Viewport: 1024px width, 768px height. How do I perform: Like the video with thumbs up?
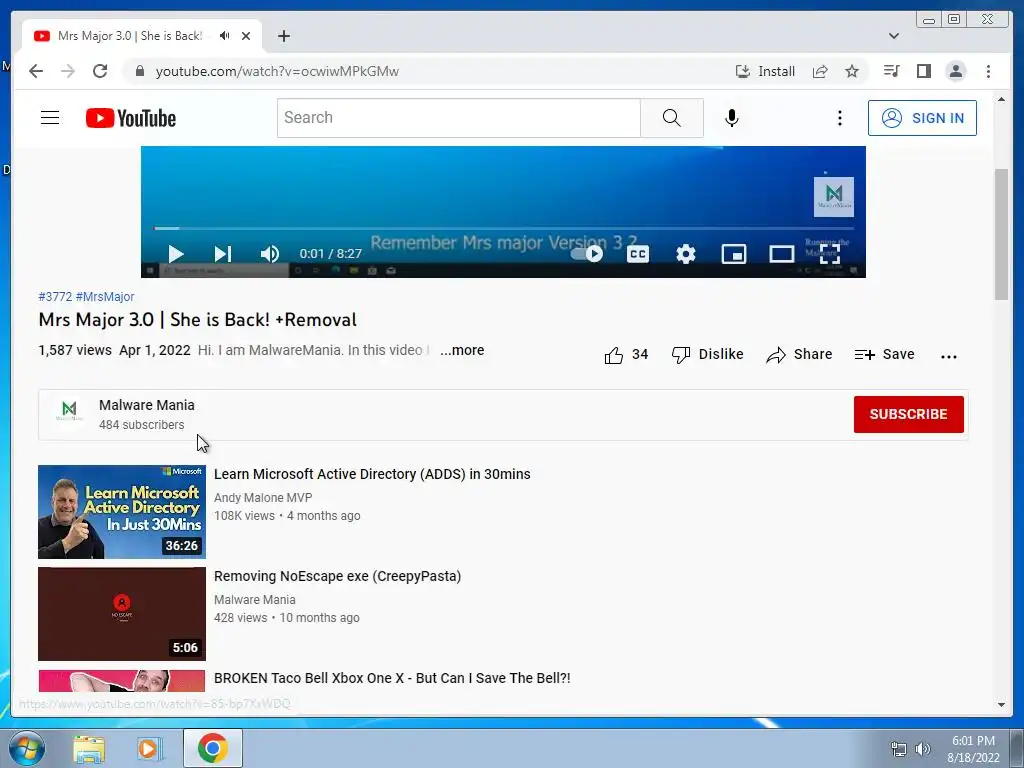tap(626, 355)
